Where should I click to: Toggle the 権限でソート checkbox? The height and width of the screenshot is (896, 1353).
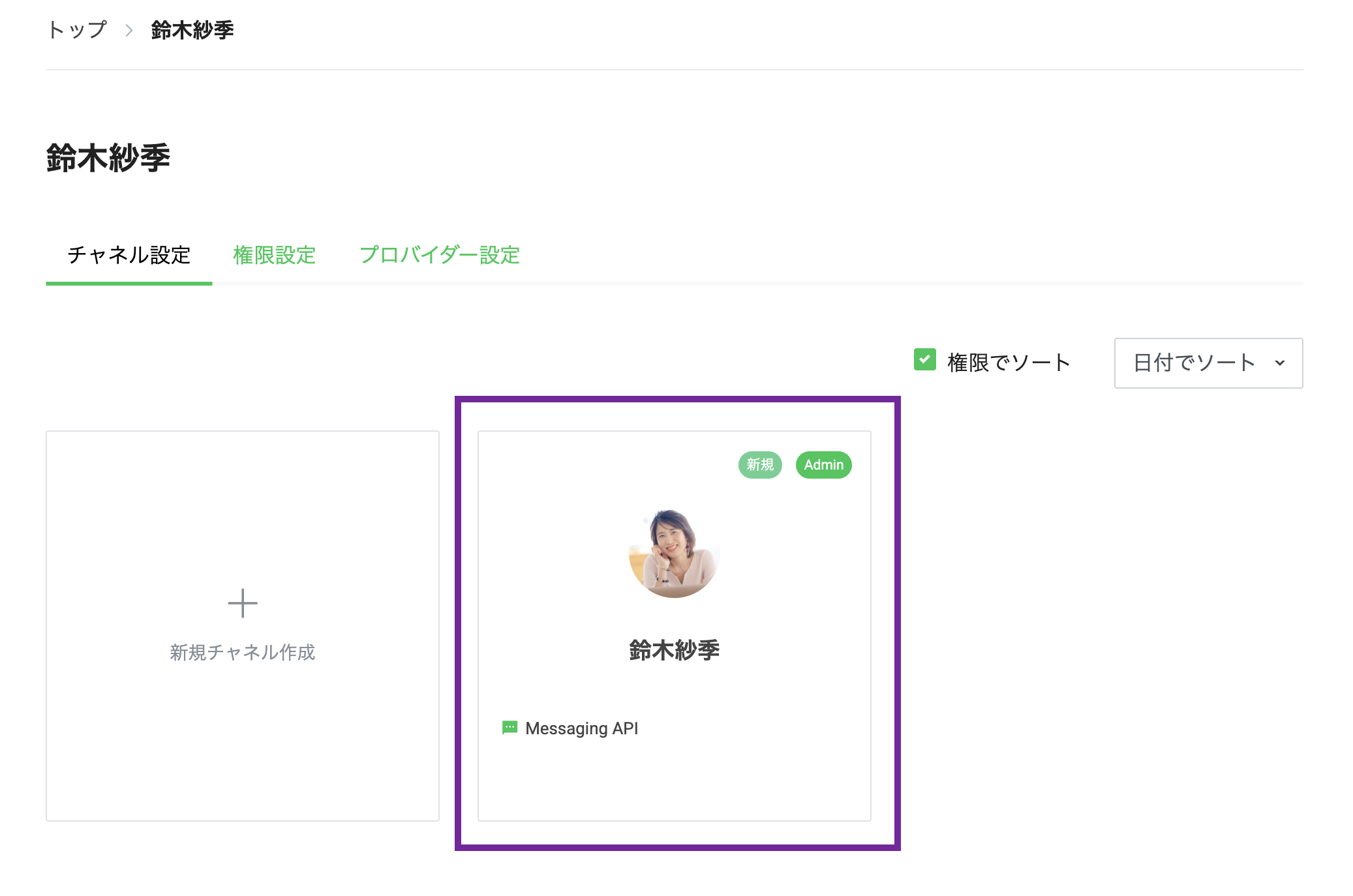tap(925, 359)
